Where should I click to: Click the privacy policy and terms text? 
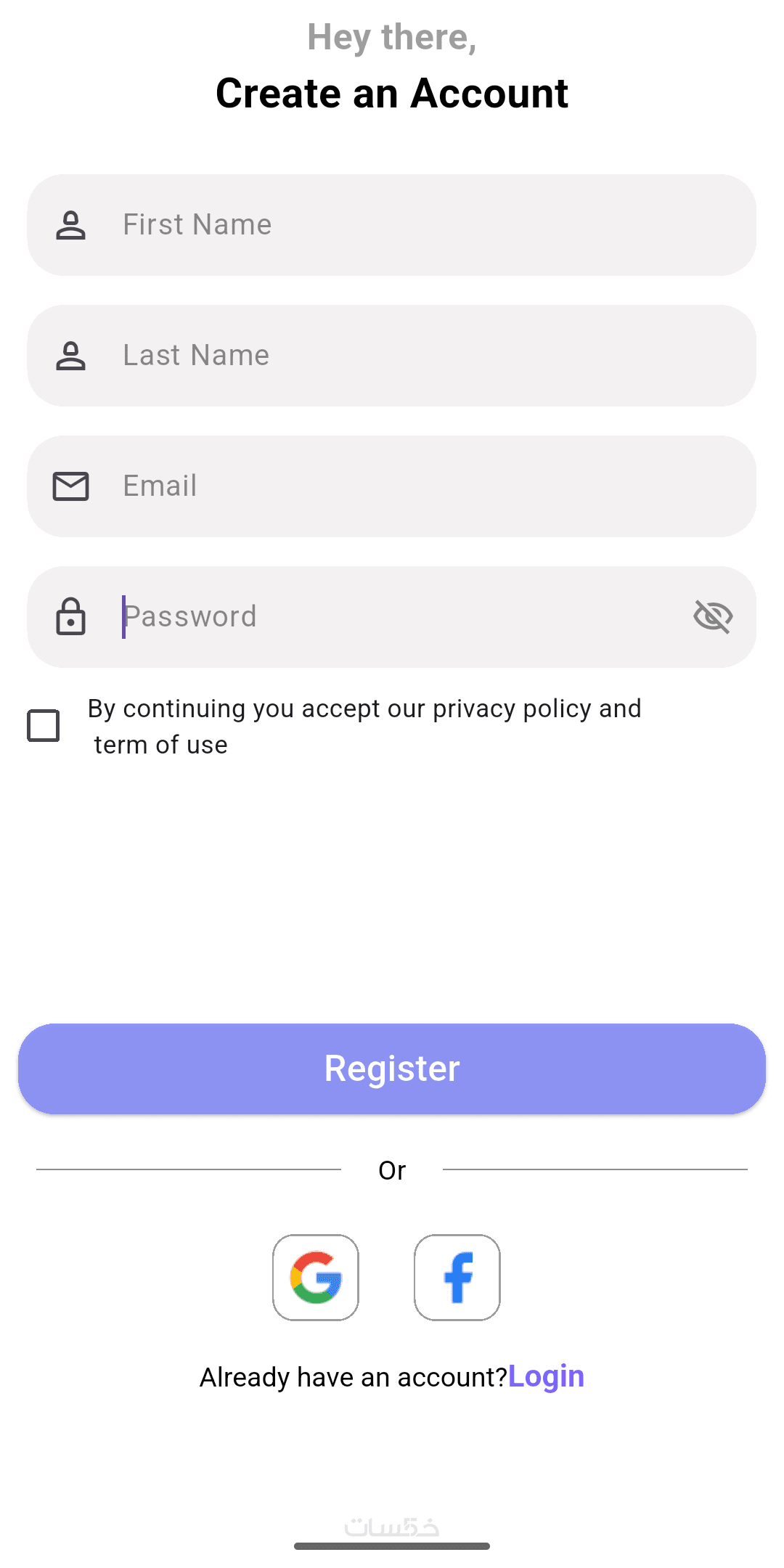point(364,726)
